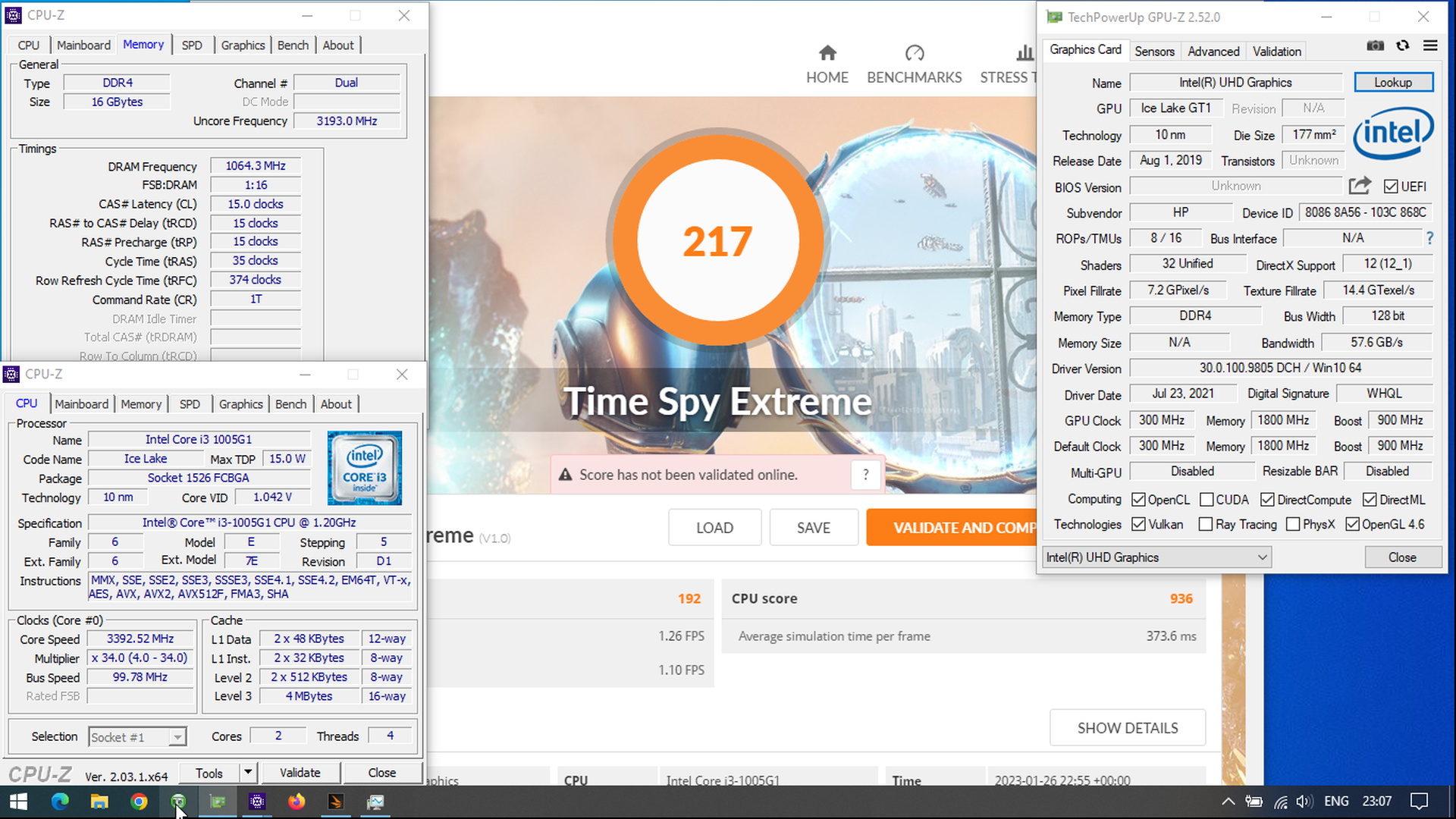1456x819 pixels.
Task: Launch Microsoft Edge from the taskbar
Action: click(60, 802)
